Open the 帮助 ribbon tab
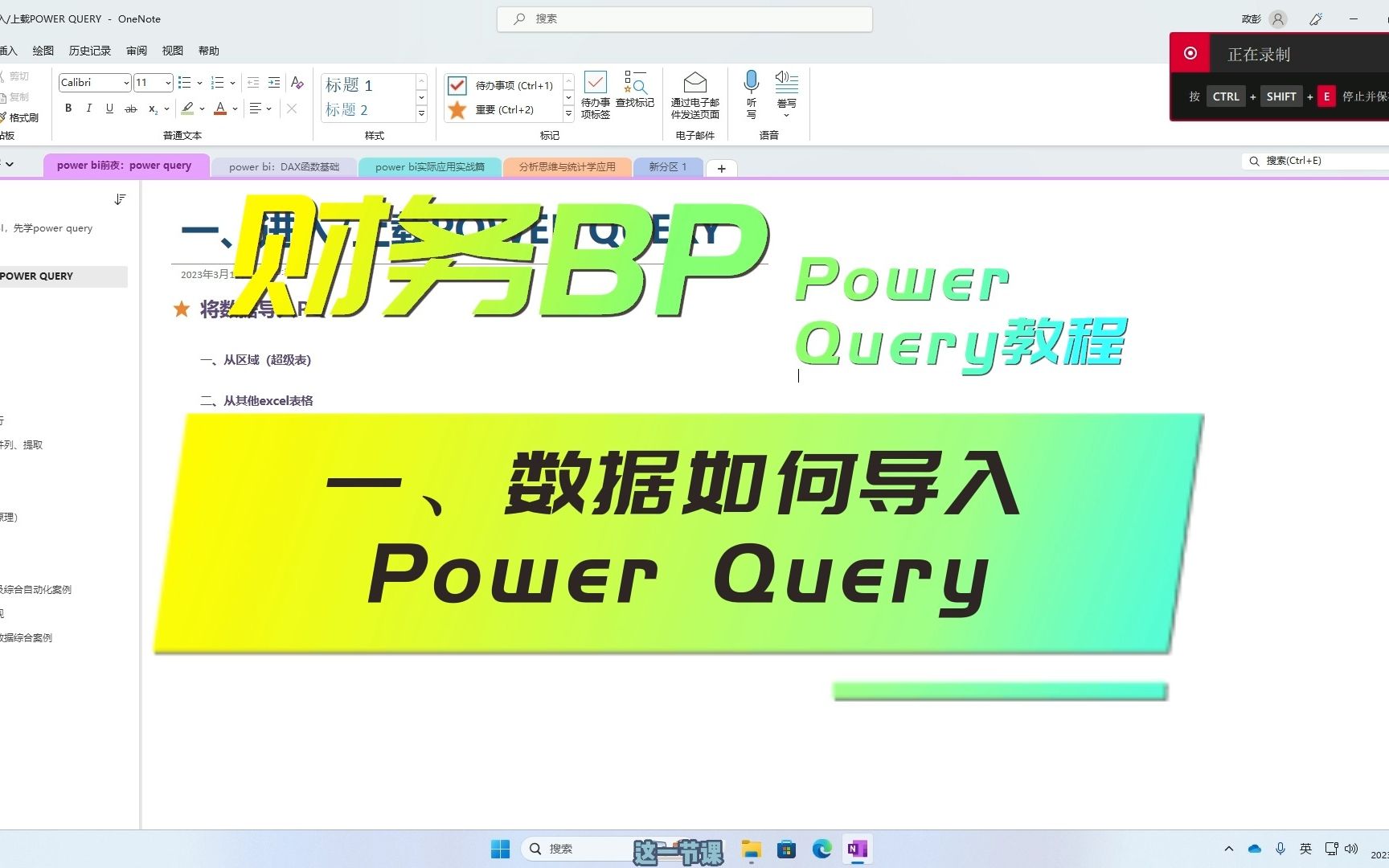Viewport: 1389px width, 868px height. pos(209,51)
